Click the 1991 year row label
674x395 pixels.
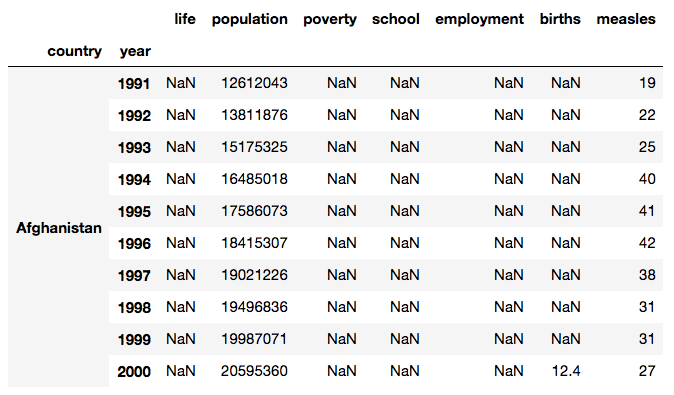coord(134,83)
